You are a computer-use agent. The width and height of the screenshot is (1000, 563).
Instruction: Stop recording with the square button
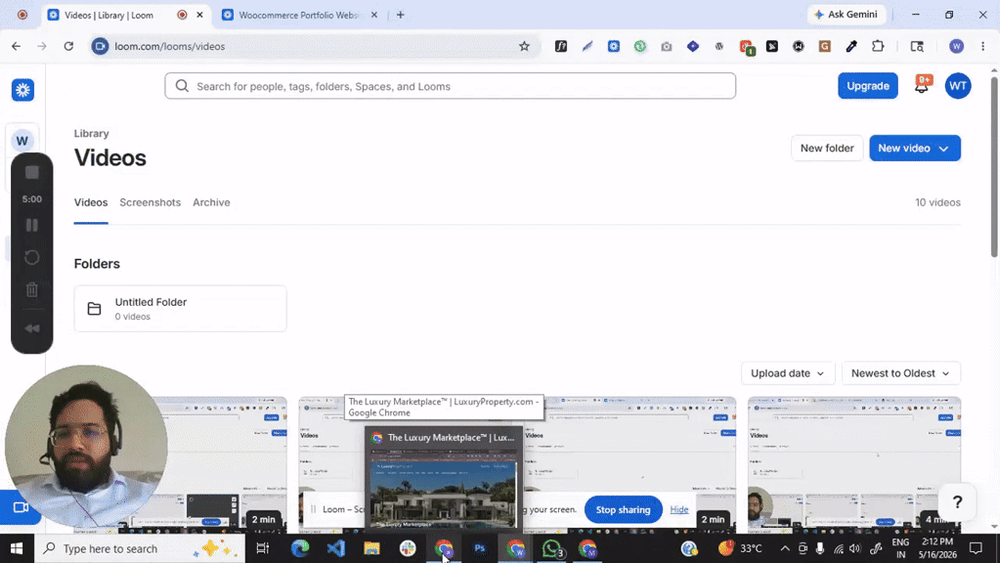pos(32,172)
